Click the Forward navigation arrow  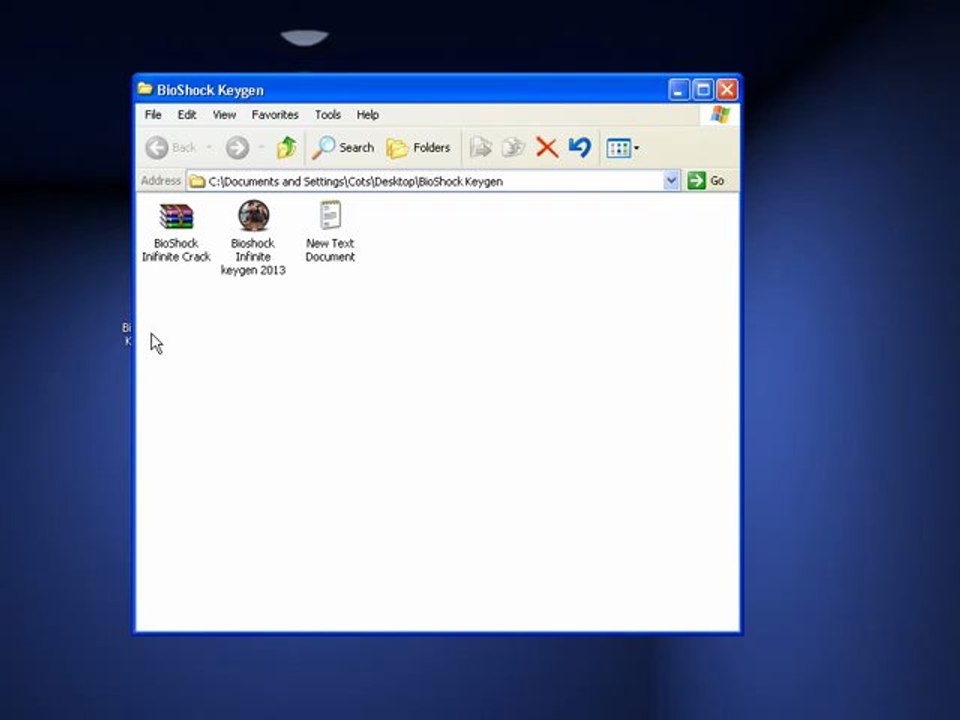[x=237, y=148]
